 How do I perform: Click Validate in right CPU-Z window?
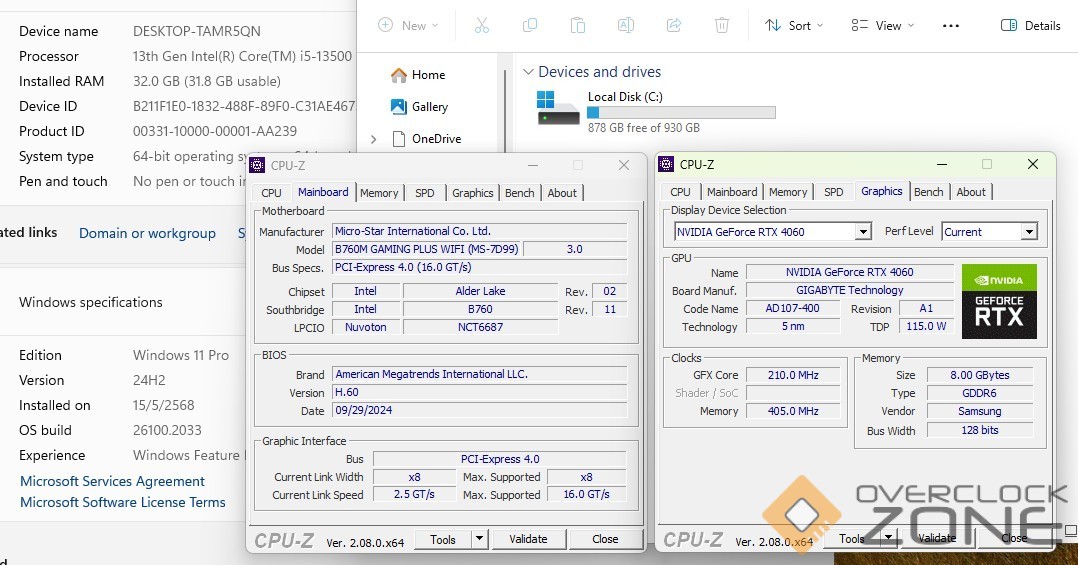tap(937, 539)
